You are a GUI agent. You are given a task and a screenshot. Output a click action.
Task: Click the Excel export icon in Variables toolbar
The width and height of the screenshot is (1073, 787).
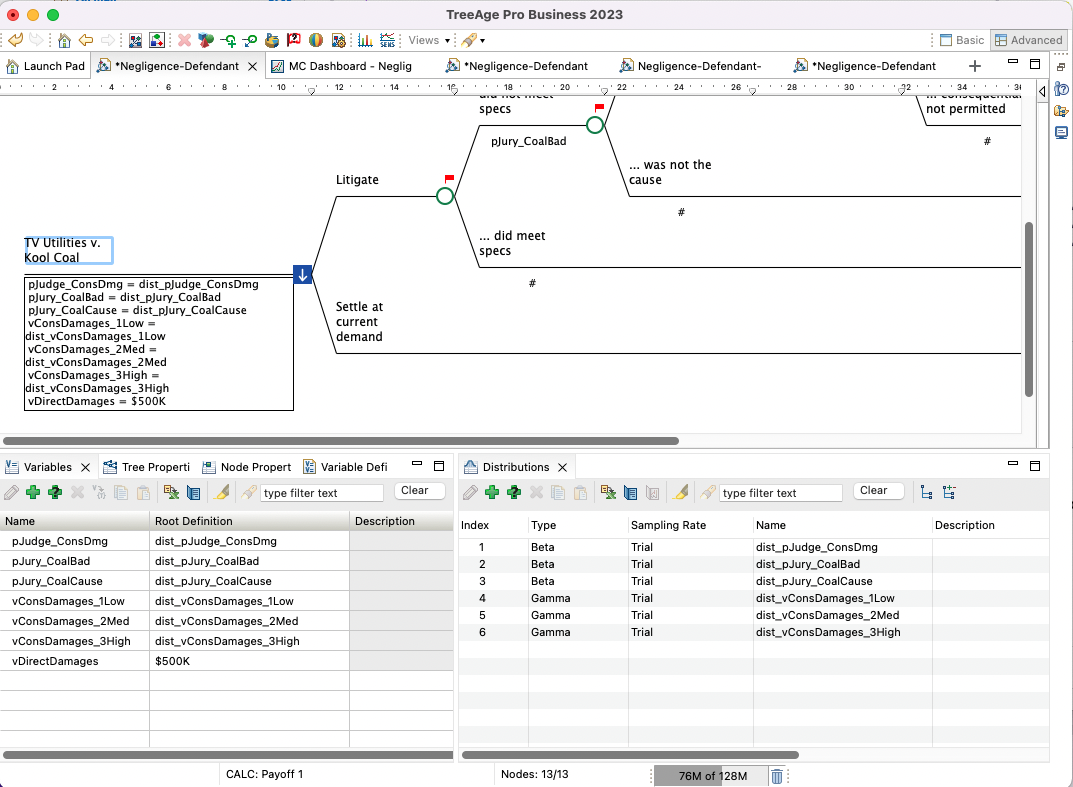[x=171, y=492]
